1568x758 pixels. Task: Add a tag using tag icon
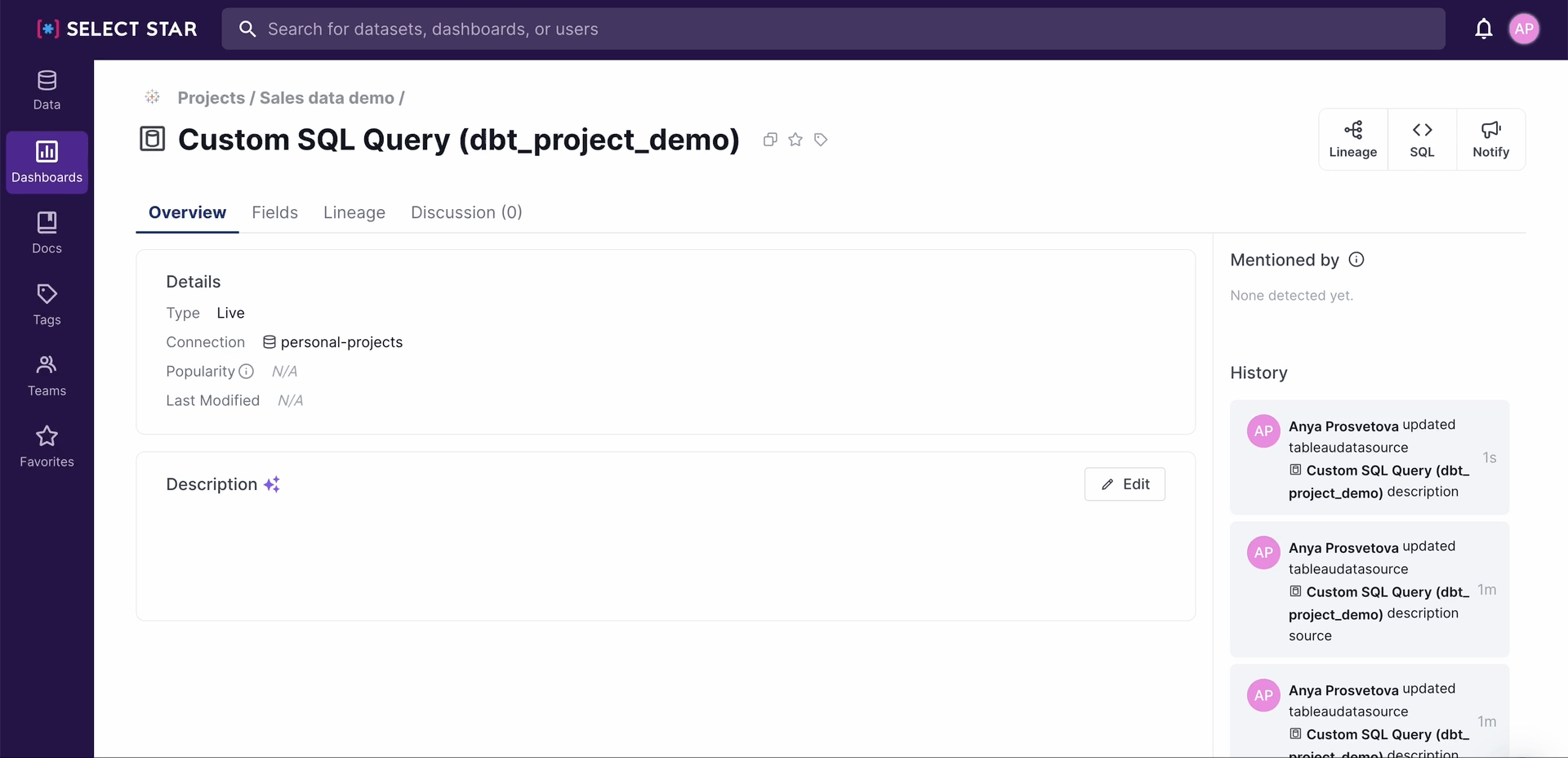pos(821,140)
